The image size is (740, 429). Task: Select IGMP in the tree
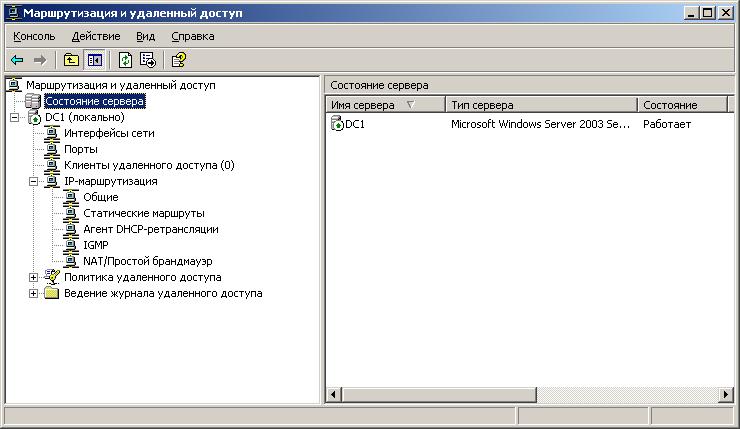[96, 245]
